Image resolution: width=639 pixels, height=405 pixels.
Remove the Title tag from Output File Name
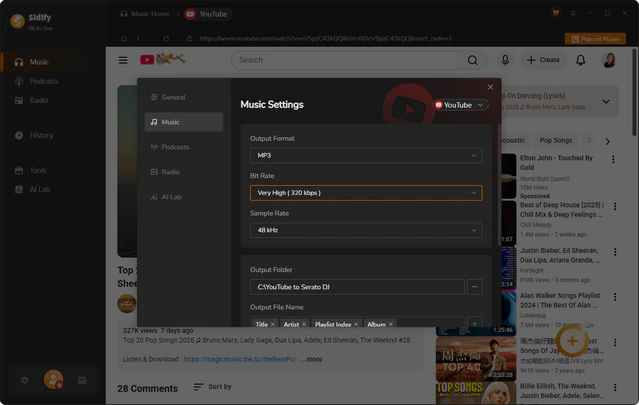[x=273, y=324]
